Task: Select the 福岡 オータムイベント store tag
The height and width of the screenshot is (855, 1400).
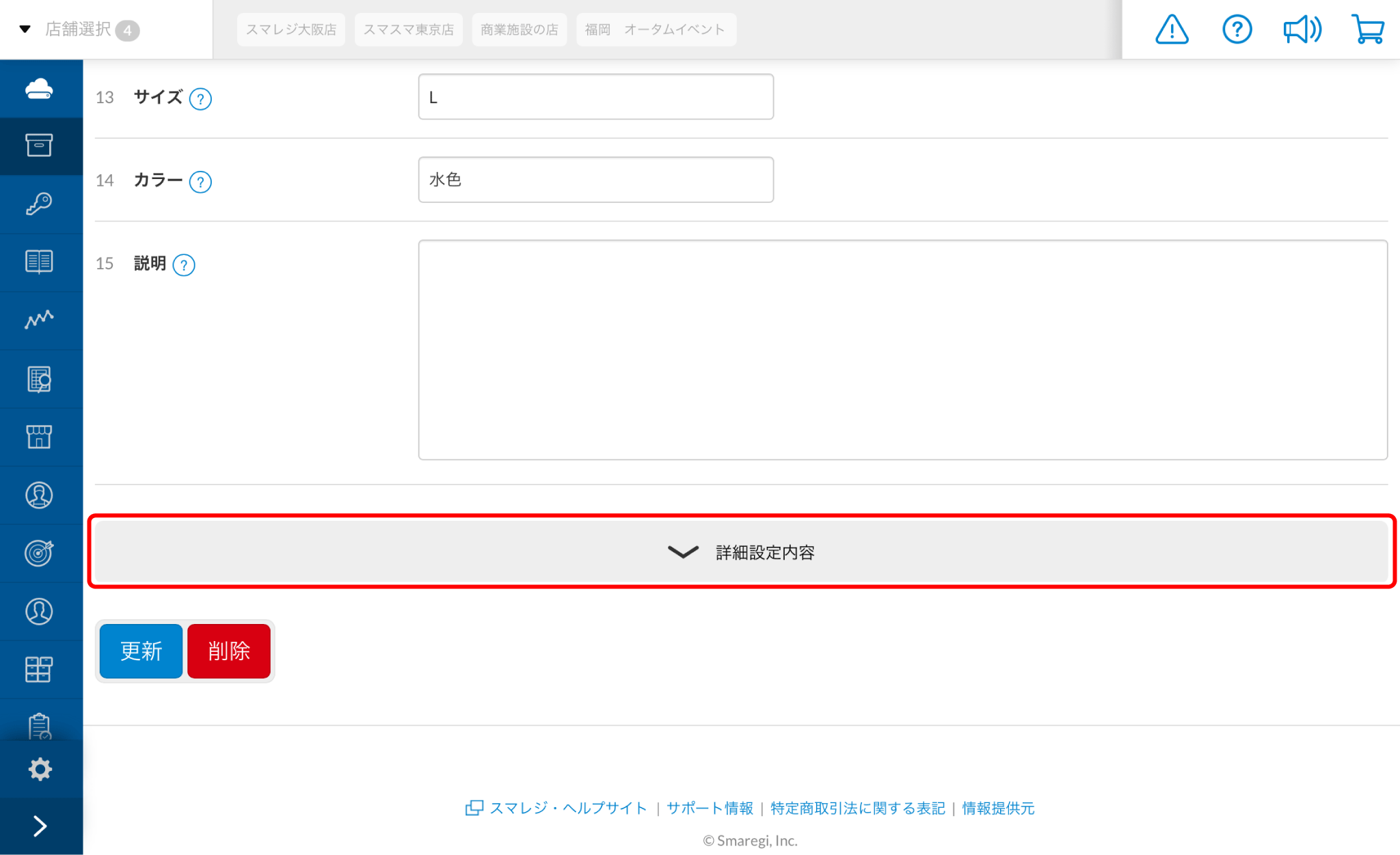Action: (656, 29)
